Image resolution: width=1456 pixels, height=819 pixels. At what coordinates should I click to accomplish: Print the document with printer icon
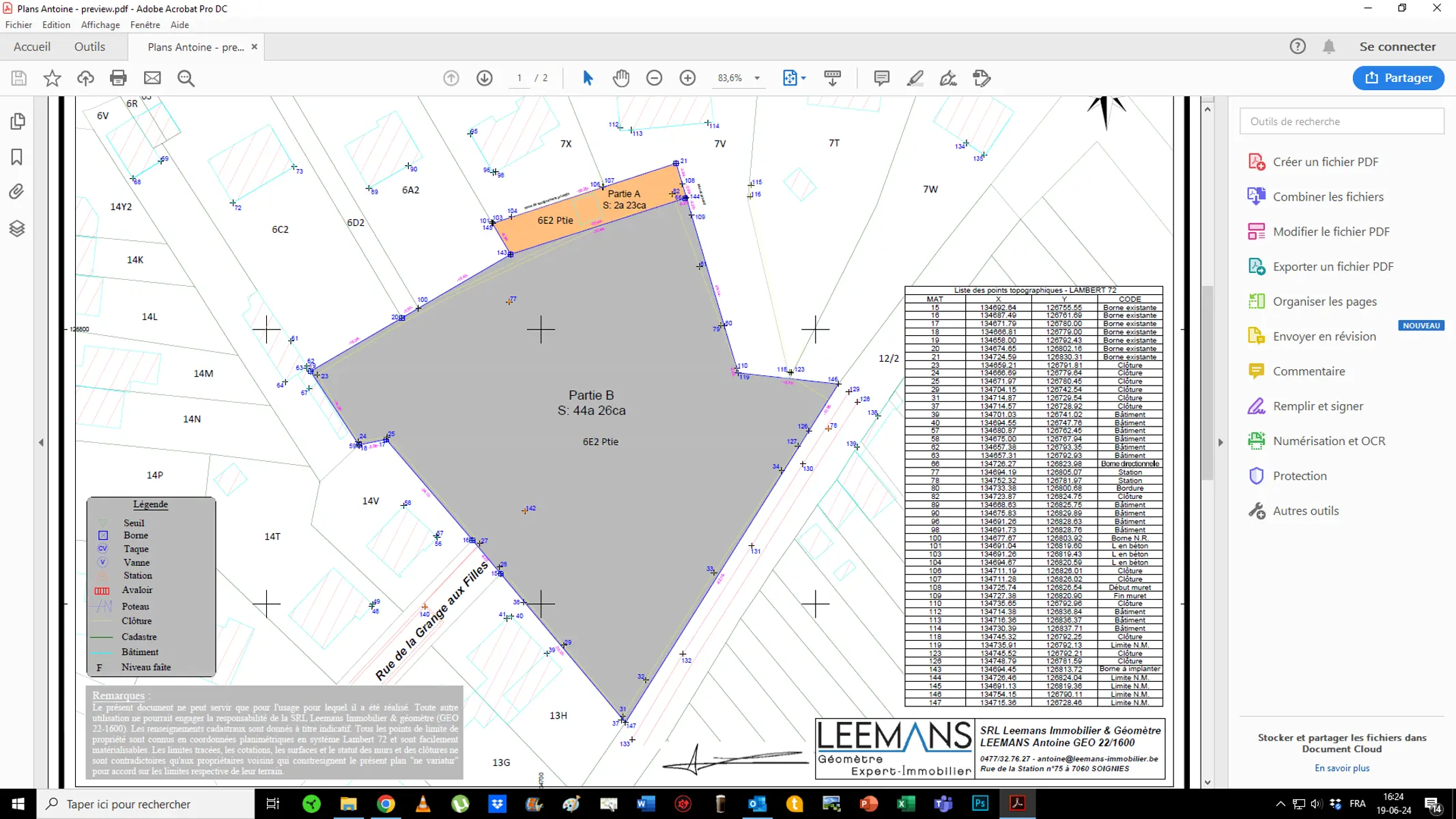(x=118, y=78)
